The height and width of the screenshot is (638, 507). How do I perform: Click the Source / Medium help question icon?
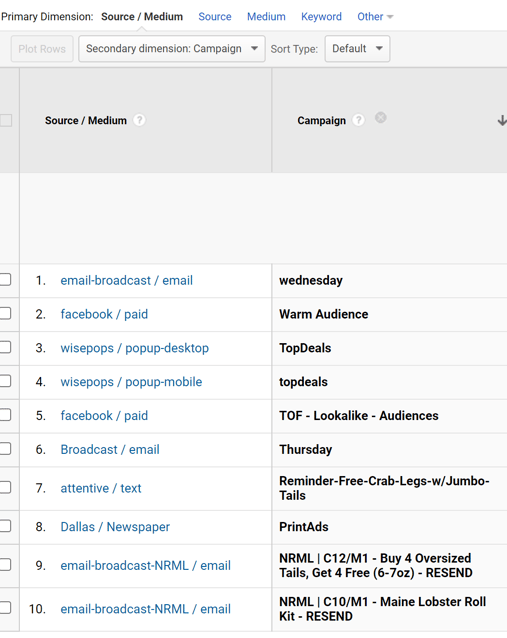(139, 120)
